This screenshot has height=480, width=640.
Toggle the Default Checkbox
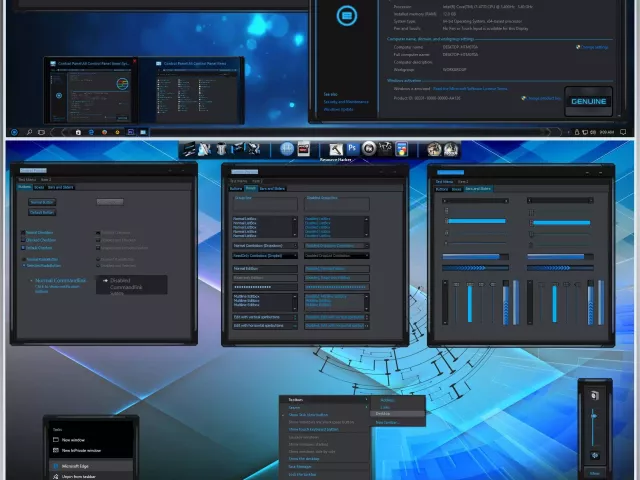pos(23,248)
